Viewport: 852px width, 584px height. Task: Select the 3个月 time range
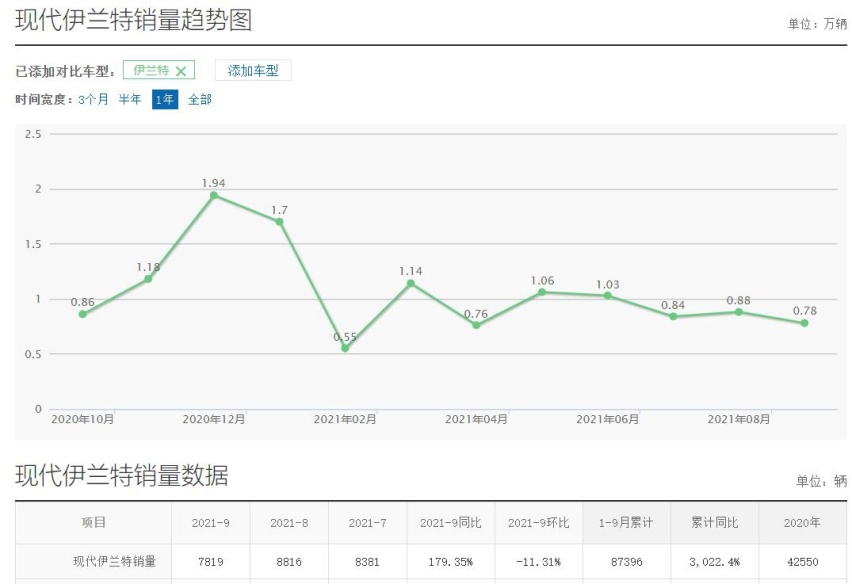pyautogui.click(x=93, y=99)
